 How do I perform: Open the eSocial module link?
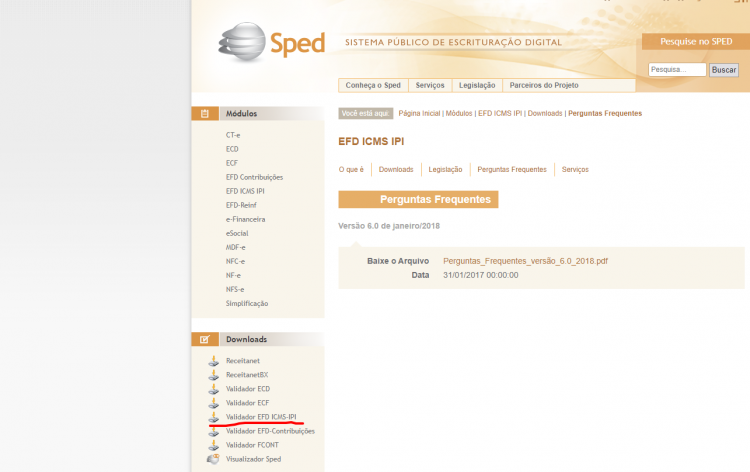[237, 233]
